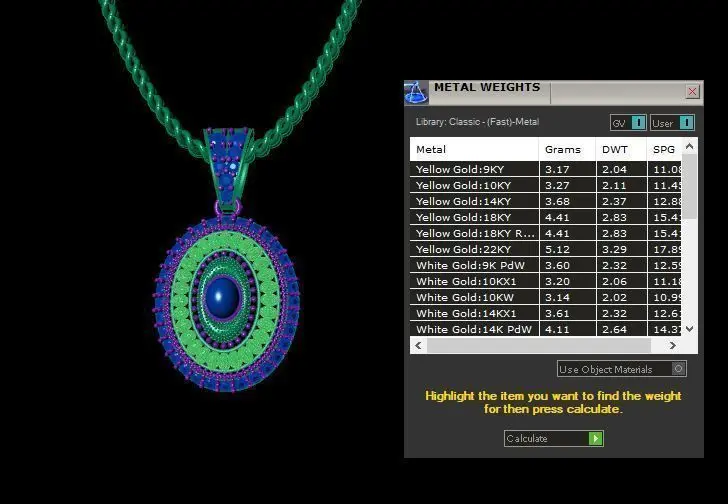This screenshot has width=728, height=504.
Task: Select the White Gold:14KX1 row
Action: pyautogui.click(x=546, y=313)
